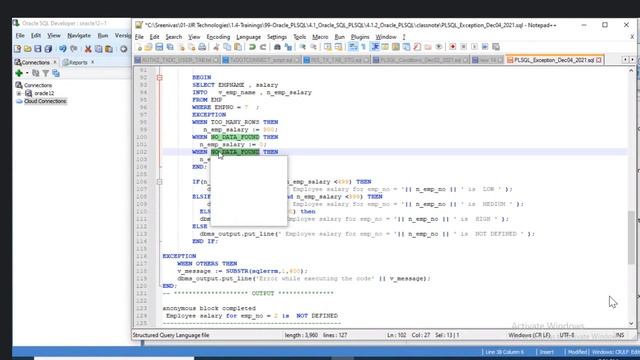Close the PLSQL_Exception_Dec04_2021.sql tab
The image size is (640, 360).
[599, 60]
